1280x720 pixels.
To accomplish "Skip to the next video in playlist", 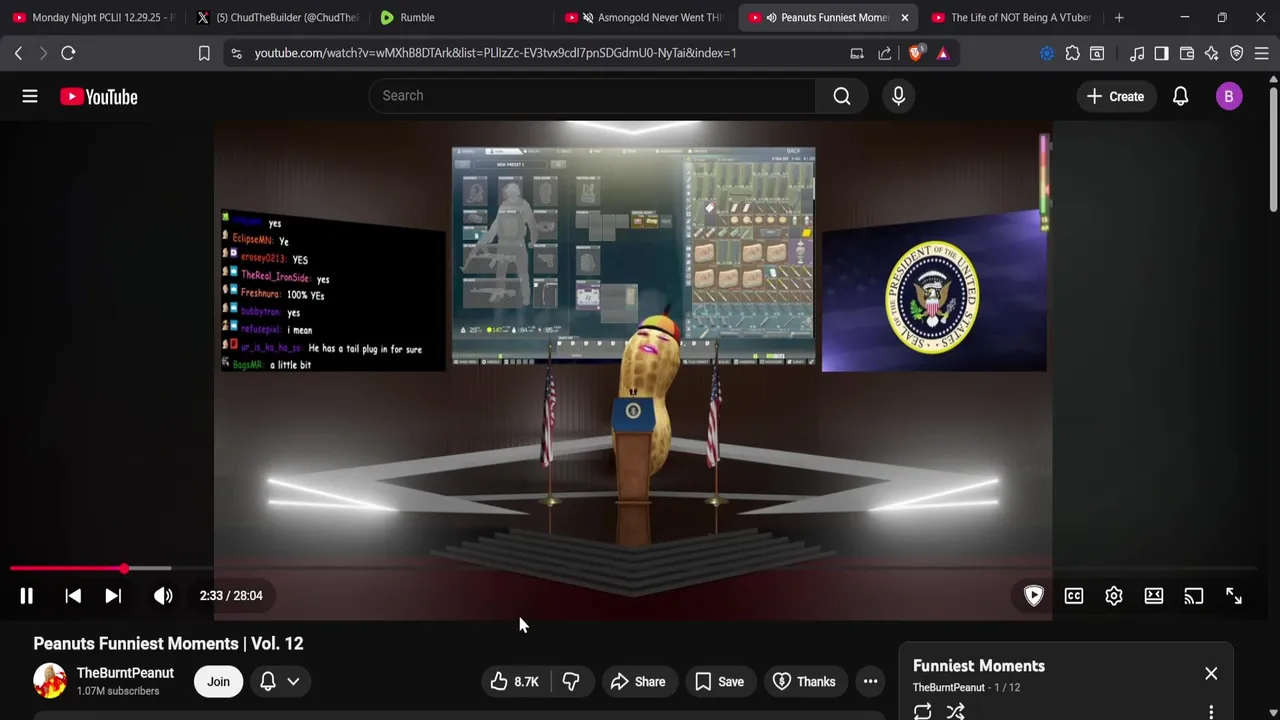I will pos(113,596).
